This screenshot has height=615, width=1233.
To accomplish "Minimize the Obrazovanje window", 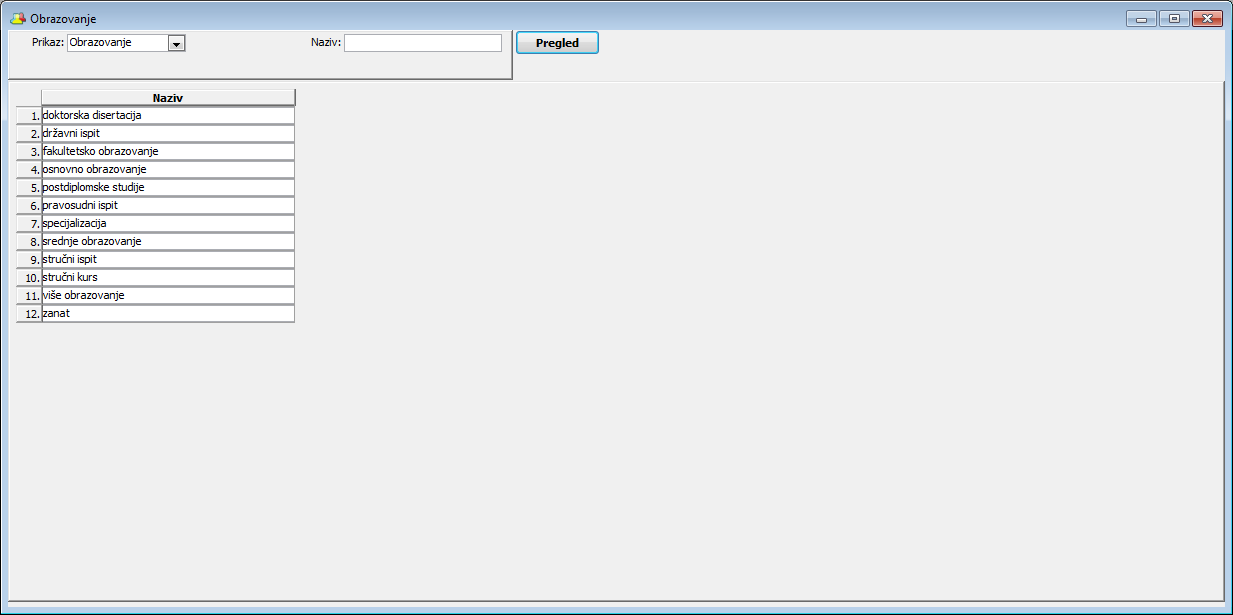I will [x=1141, y=18].
